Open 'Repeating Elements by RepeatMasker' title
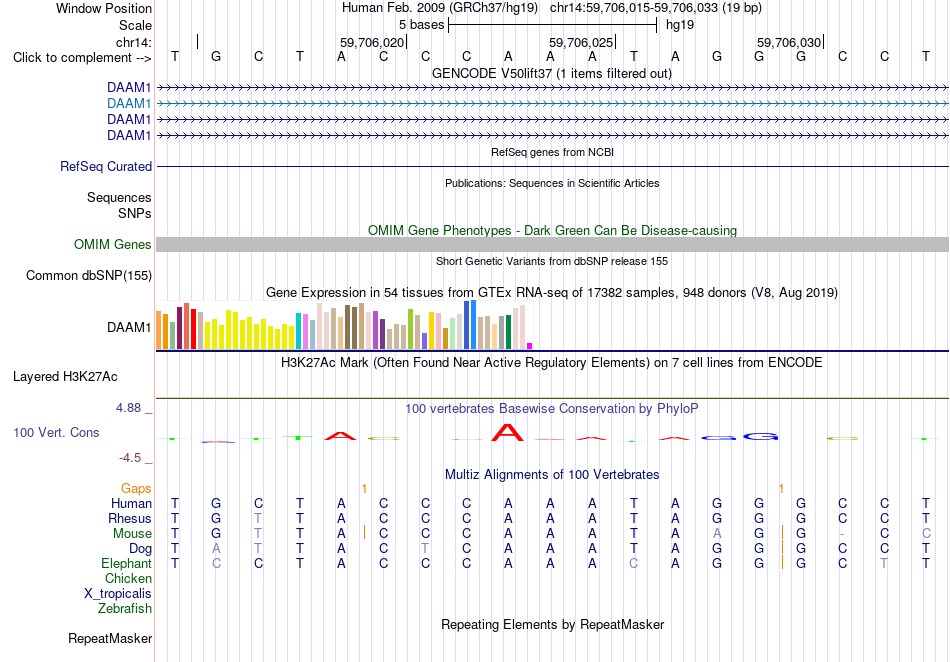Image resolution: width=950 pixels, height=662 pixels. coord(552,625)
